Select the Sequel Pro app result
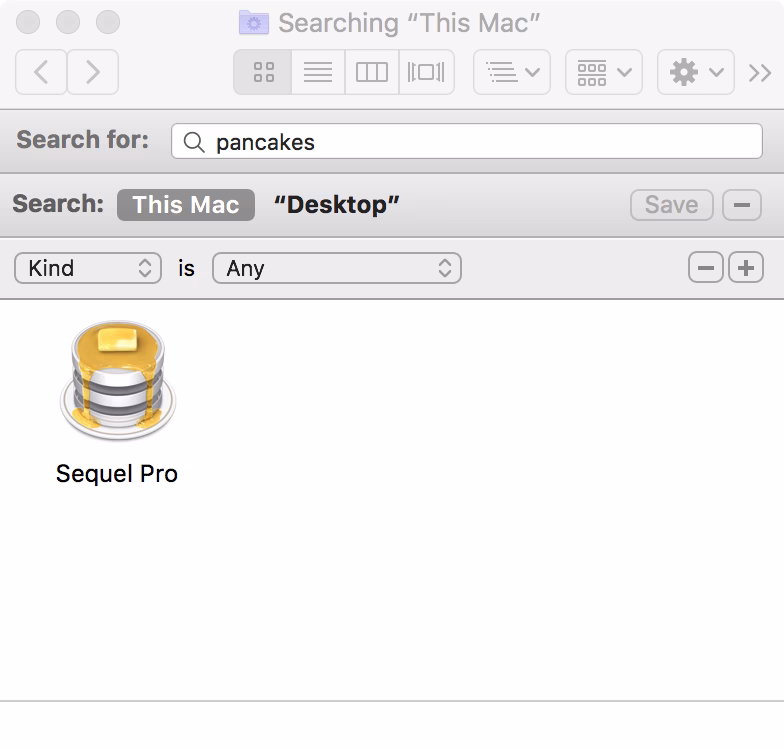The image size is (784, 748). (117, 402)
